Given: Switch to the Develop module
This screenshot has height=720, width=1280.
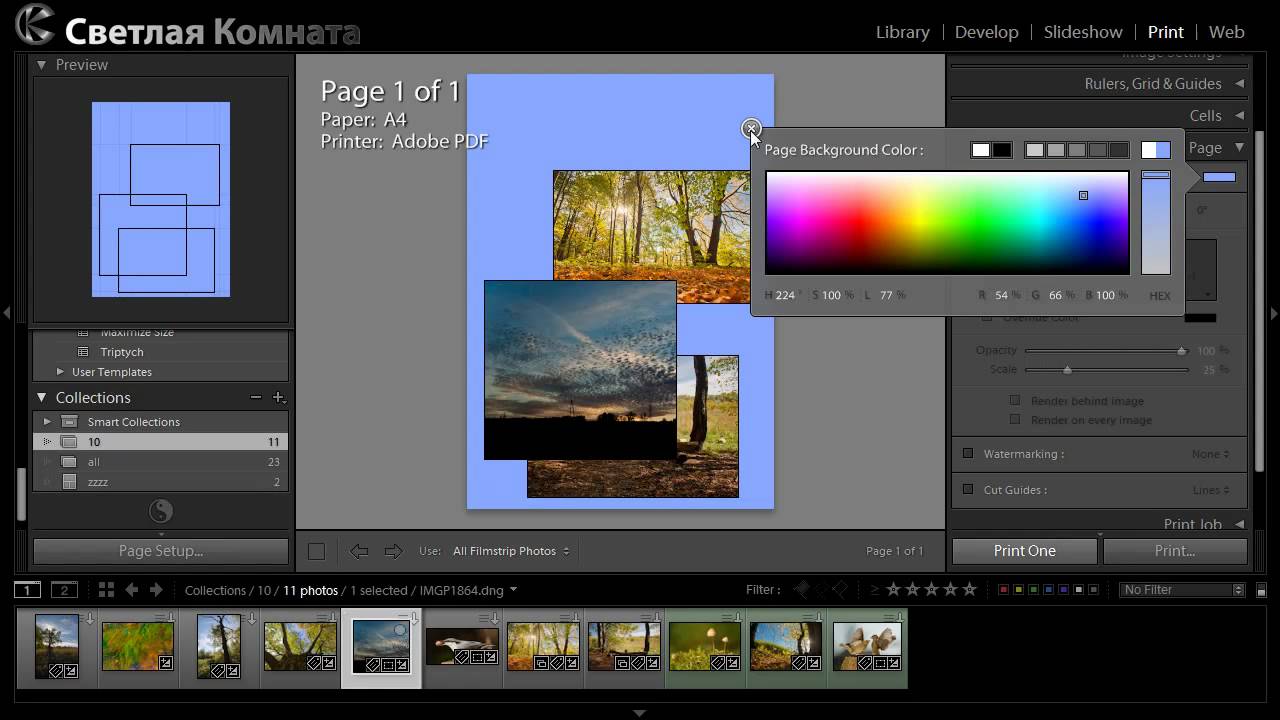Looking at the screenshot, I should (x=986, y=32).
